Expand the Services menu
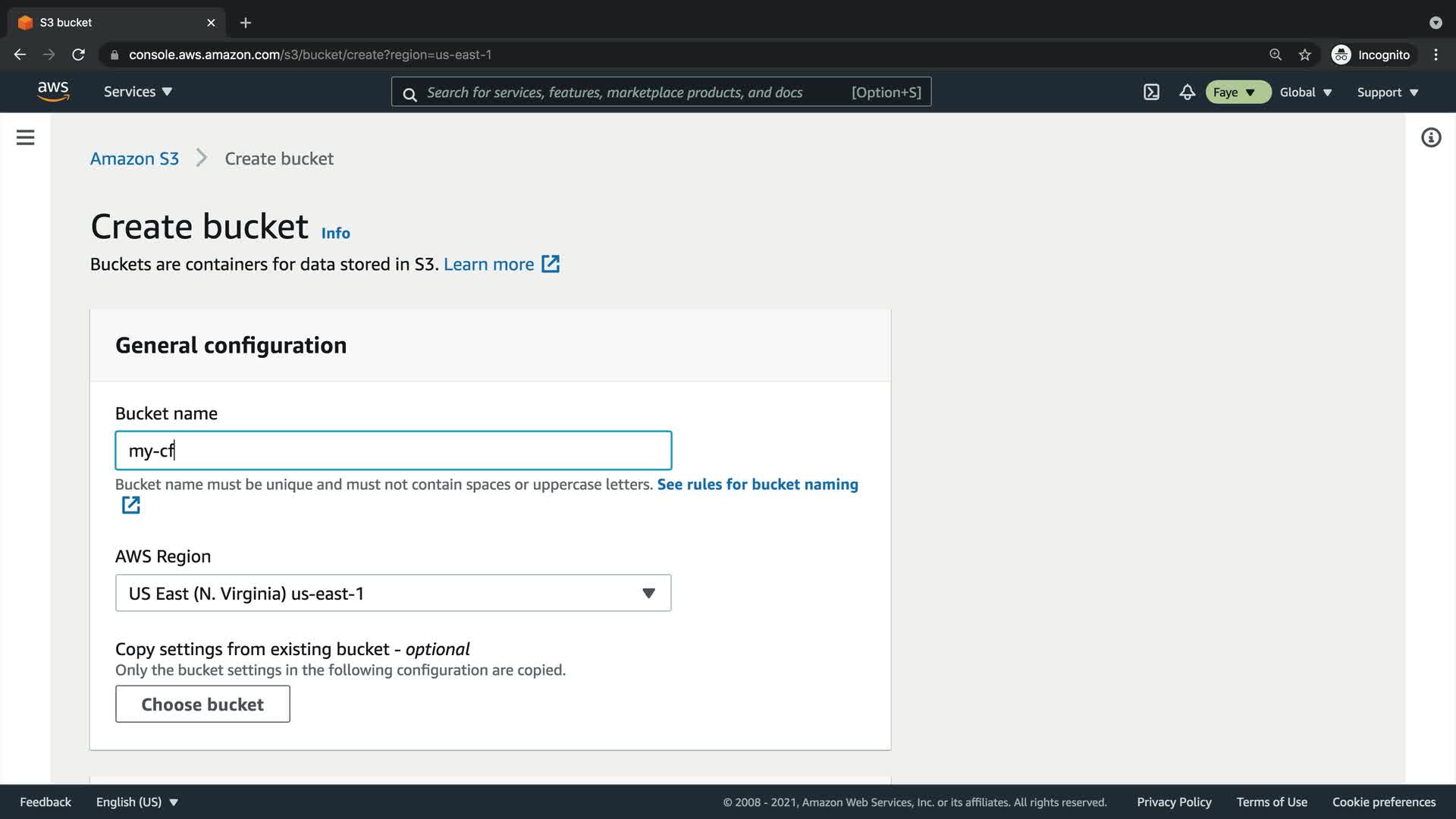This screenshot has height=819, width=1456. pos(138,92)
